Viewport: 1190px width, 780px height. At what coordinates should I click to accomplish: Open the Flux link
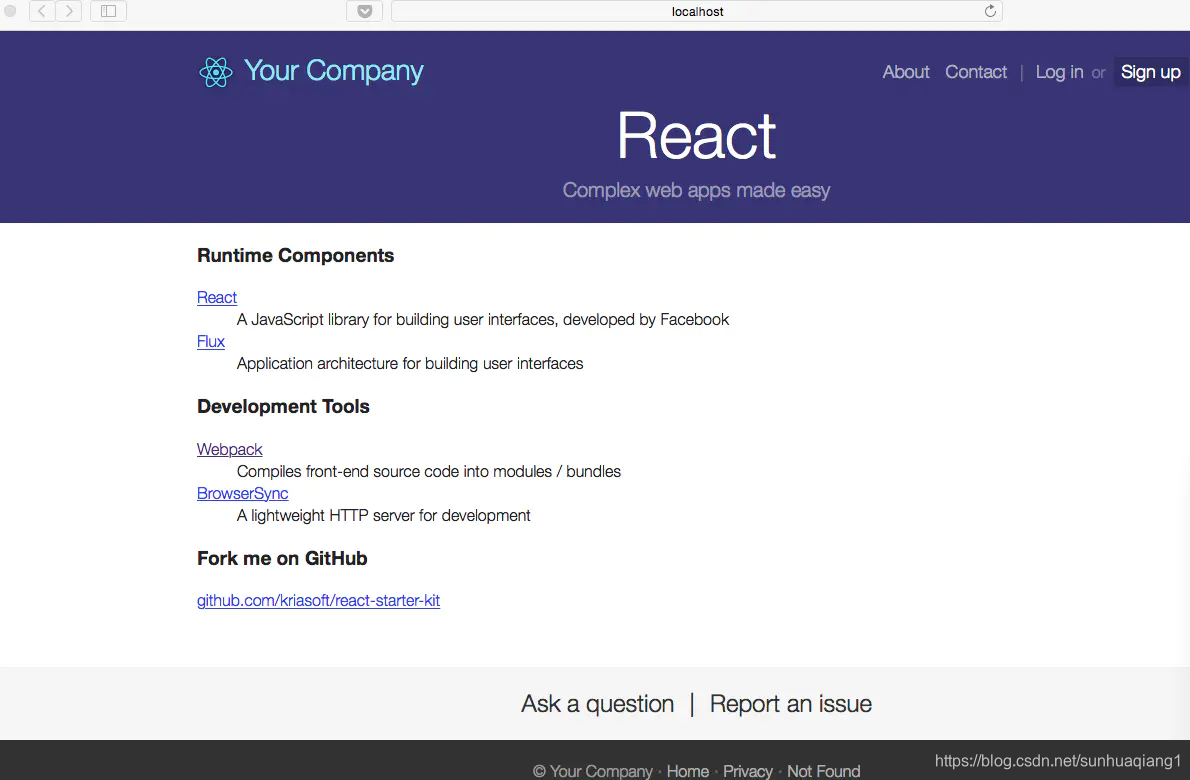coord(211,341)
